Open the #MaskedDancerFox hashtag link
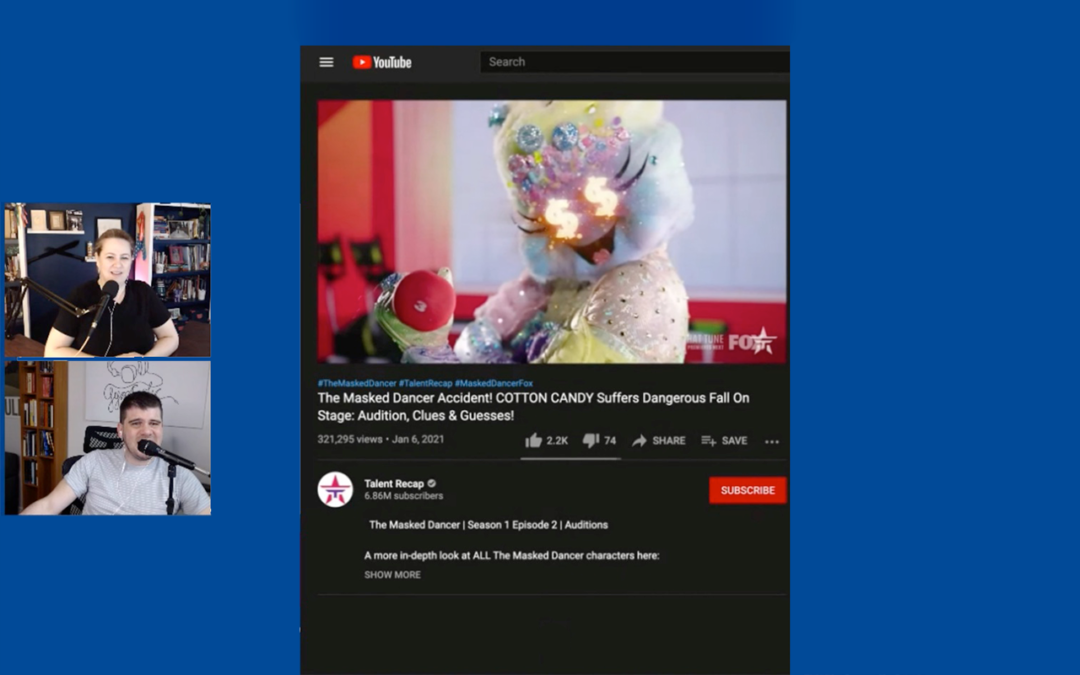 point(494,383)
